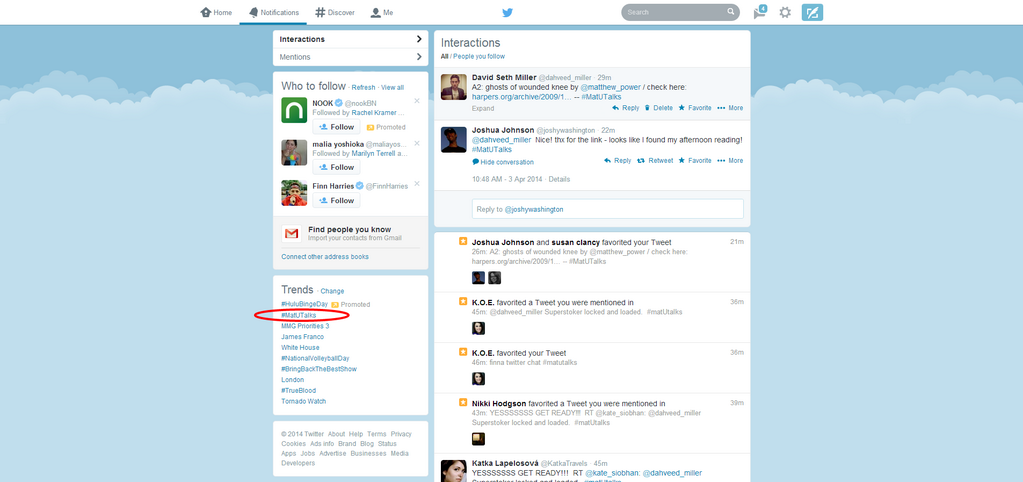The width and height of the screenshot is (1023, 482).
Task: Open direct messages icon
Action: [x=759, y=12]
